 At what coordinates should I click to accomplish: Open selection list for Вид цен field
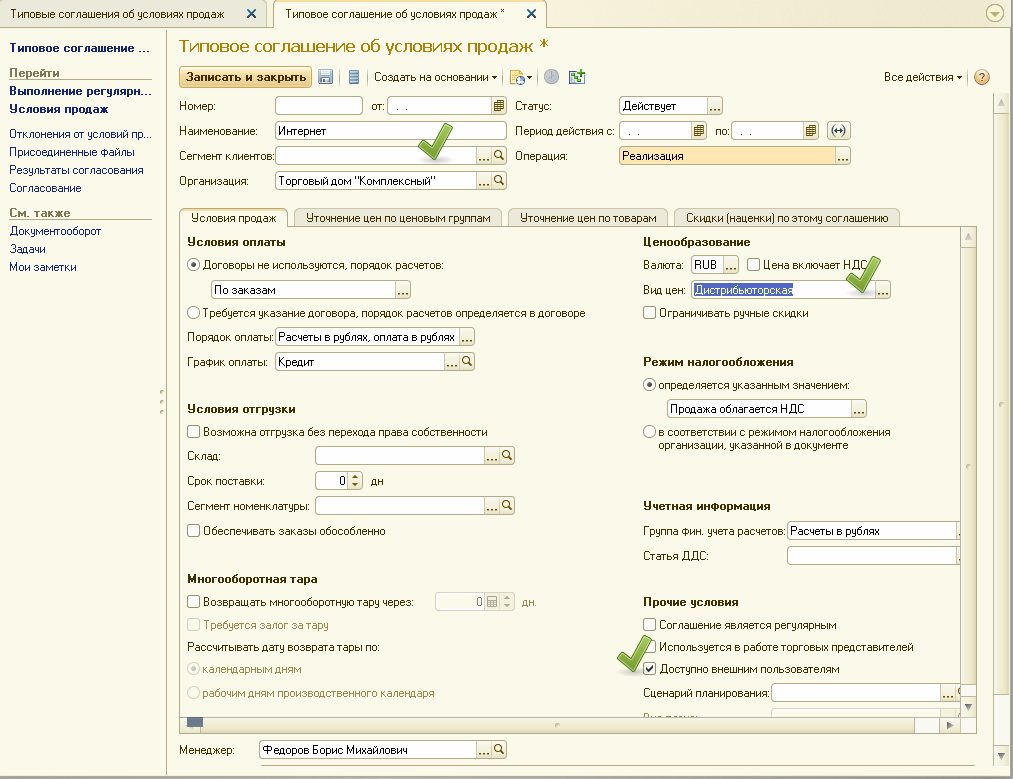tap(883, 290)
